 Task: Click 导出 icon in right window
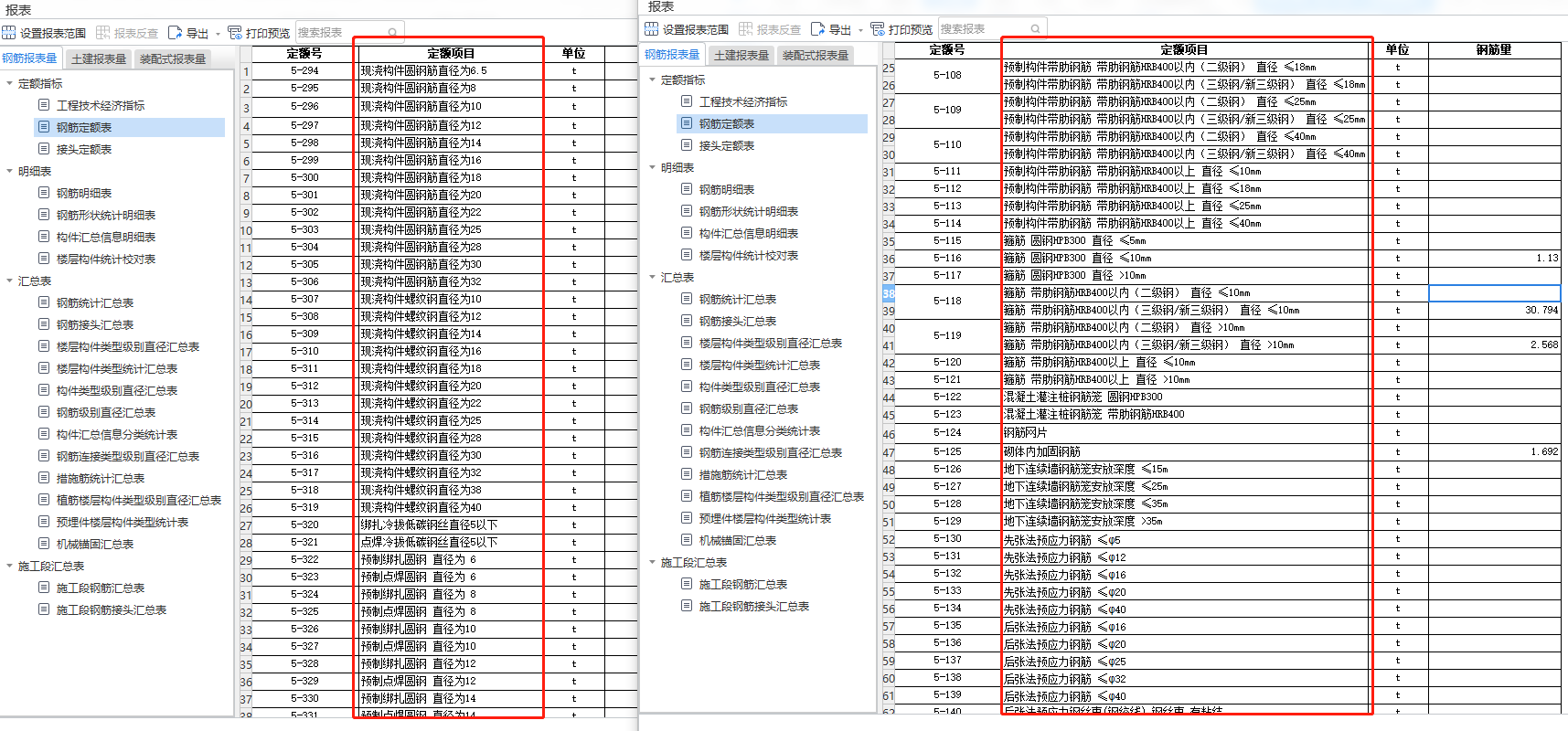click(818, 29)
